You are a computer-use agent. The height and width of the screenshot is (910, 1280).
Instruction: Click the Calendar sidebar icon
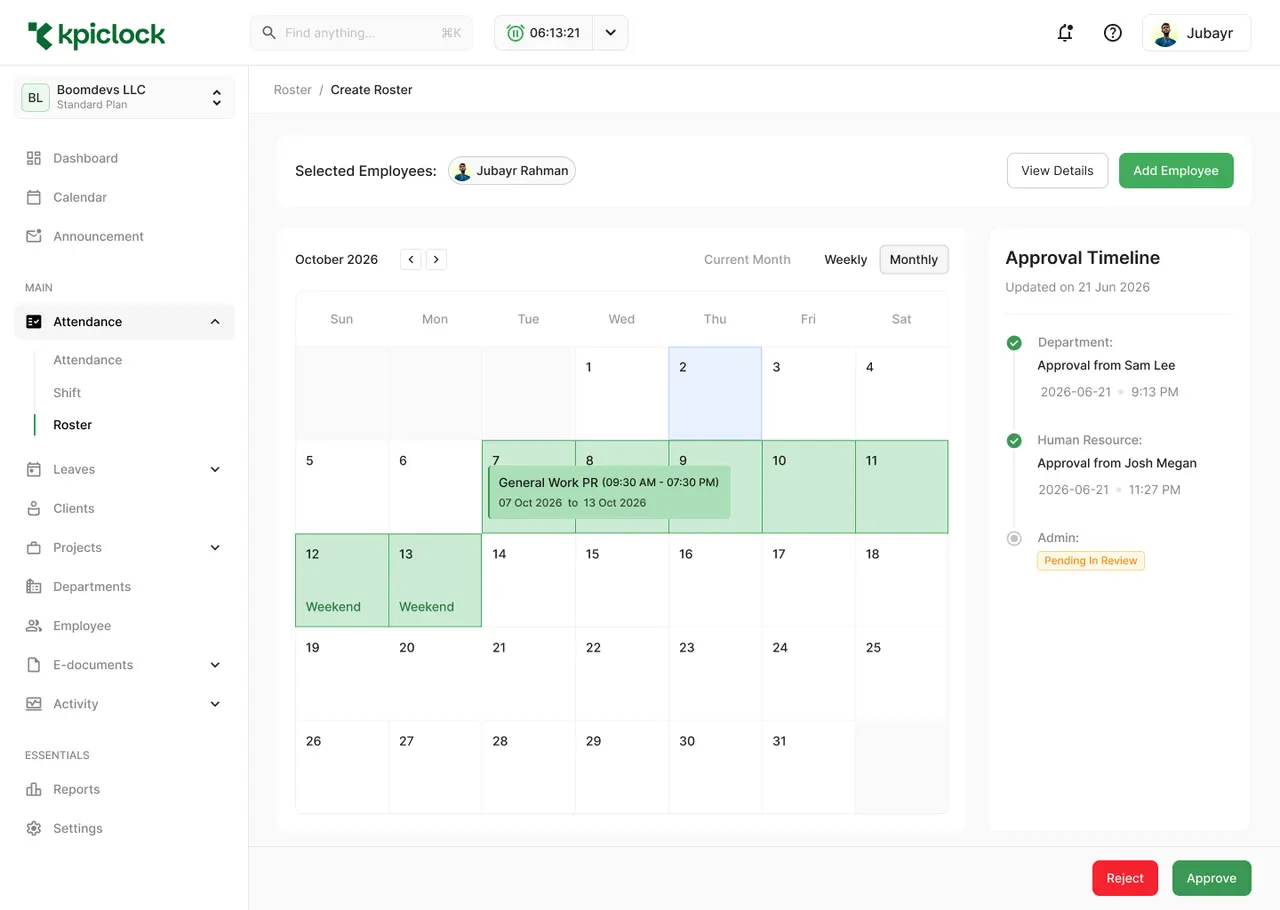coord(34,197)
